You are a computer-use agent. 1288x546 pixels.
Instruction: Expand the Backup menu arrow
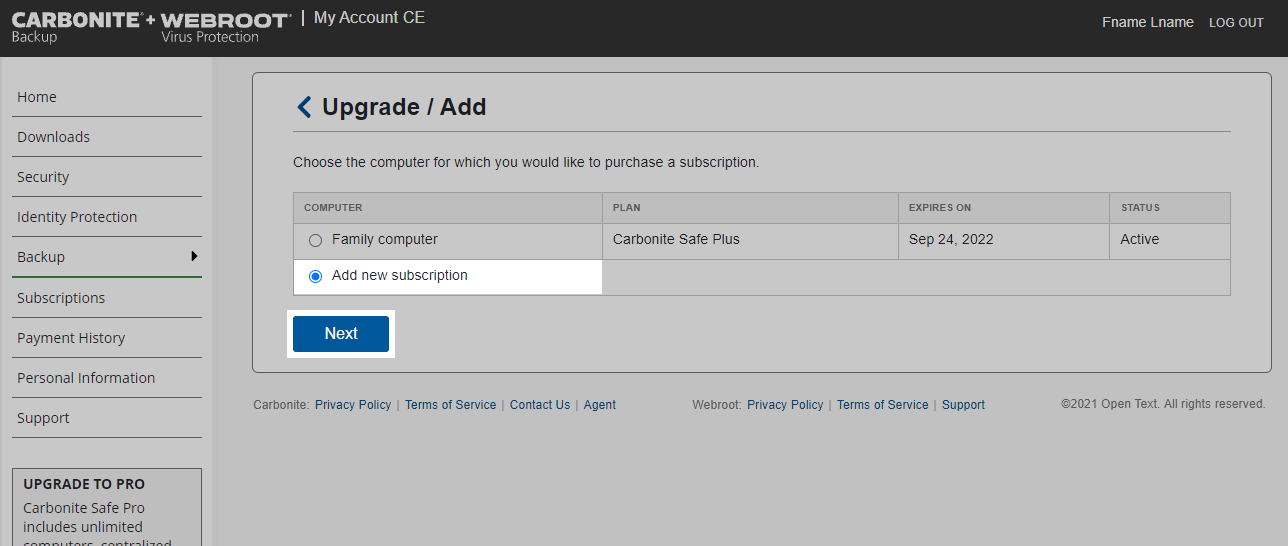(x=194, y=256)
